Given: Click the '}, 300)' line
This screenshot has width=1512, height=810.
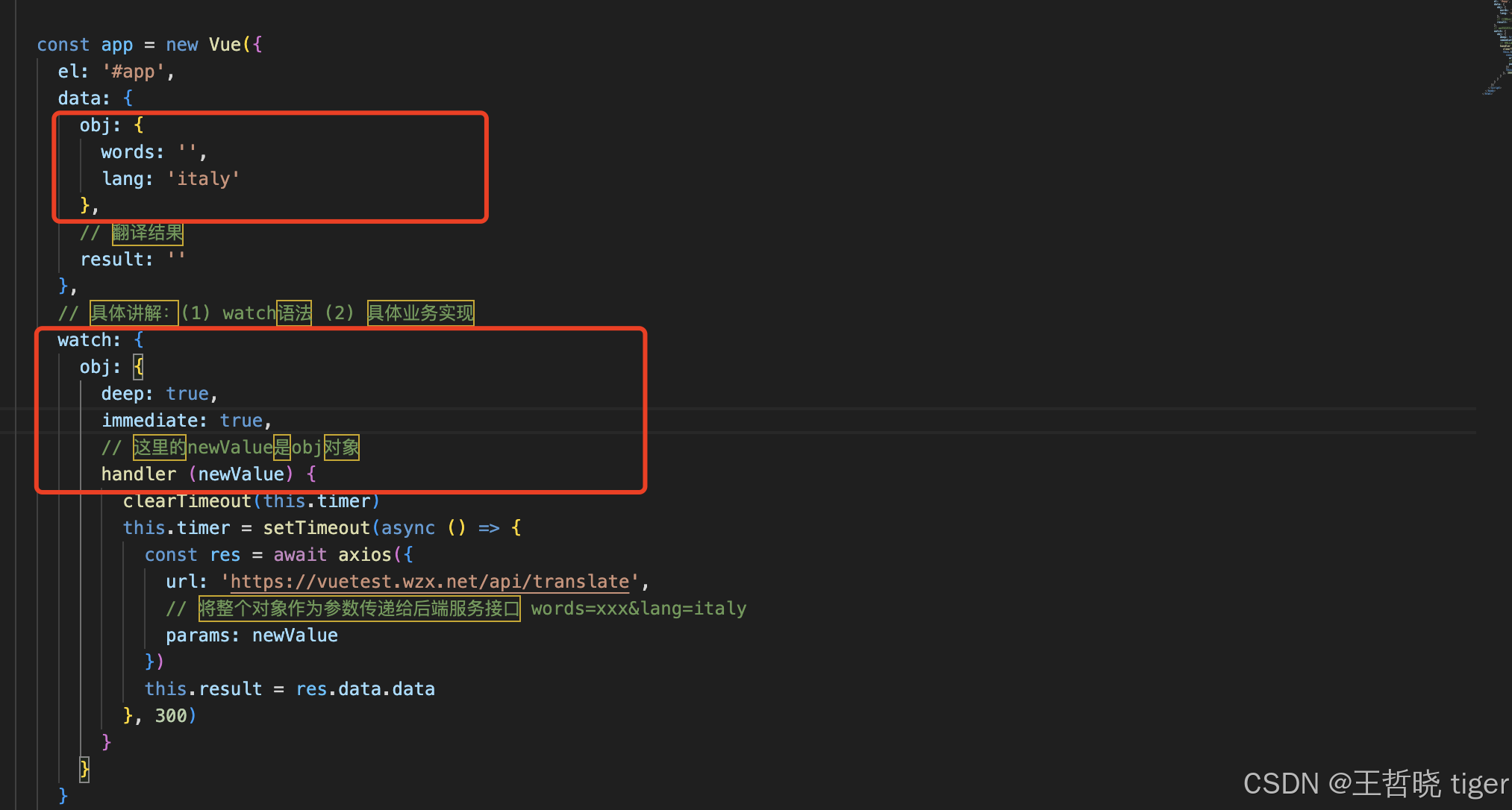Looking at the screenshot, I should (160, 716).
